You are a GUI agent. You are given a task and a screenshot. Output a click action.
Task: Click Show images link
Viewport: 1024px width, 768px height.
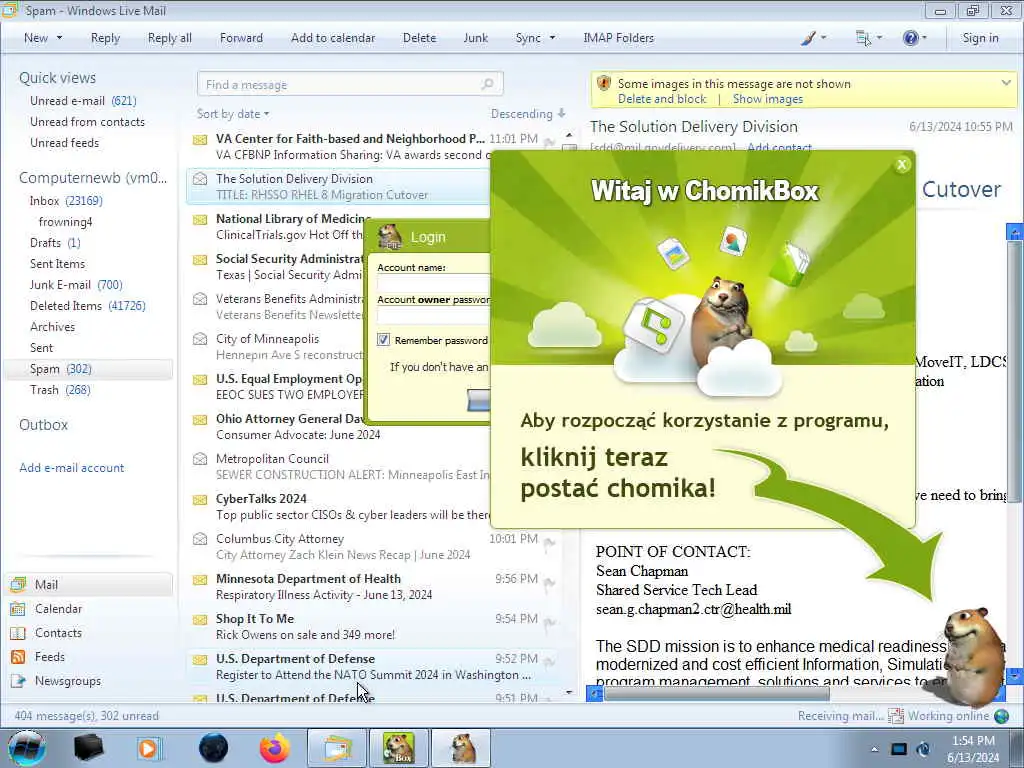point(768,99)
